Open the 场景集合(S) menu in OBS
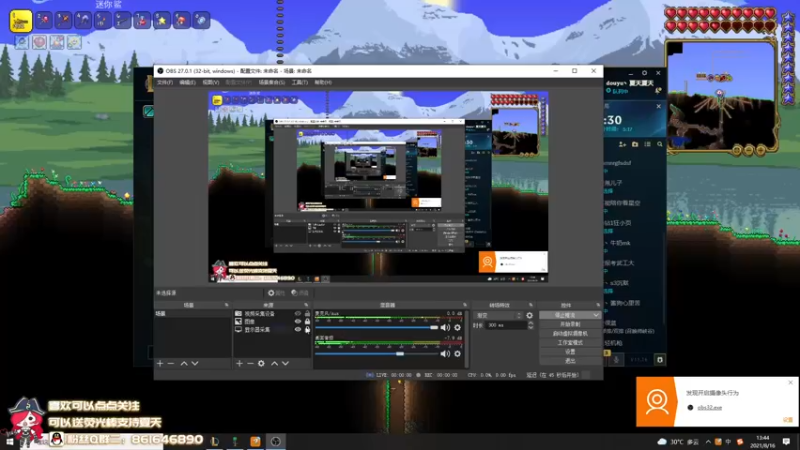The image size is (800, 450). (271, 82)
